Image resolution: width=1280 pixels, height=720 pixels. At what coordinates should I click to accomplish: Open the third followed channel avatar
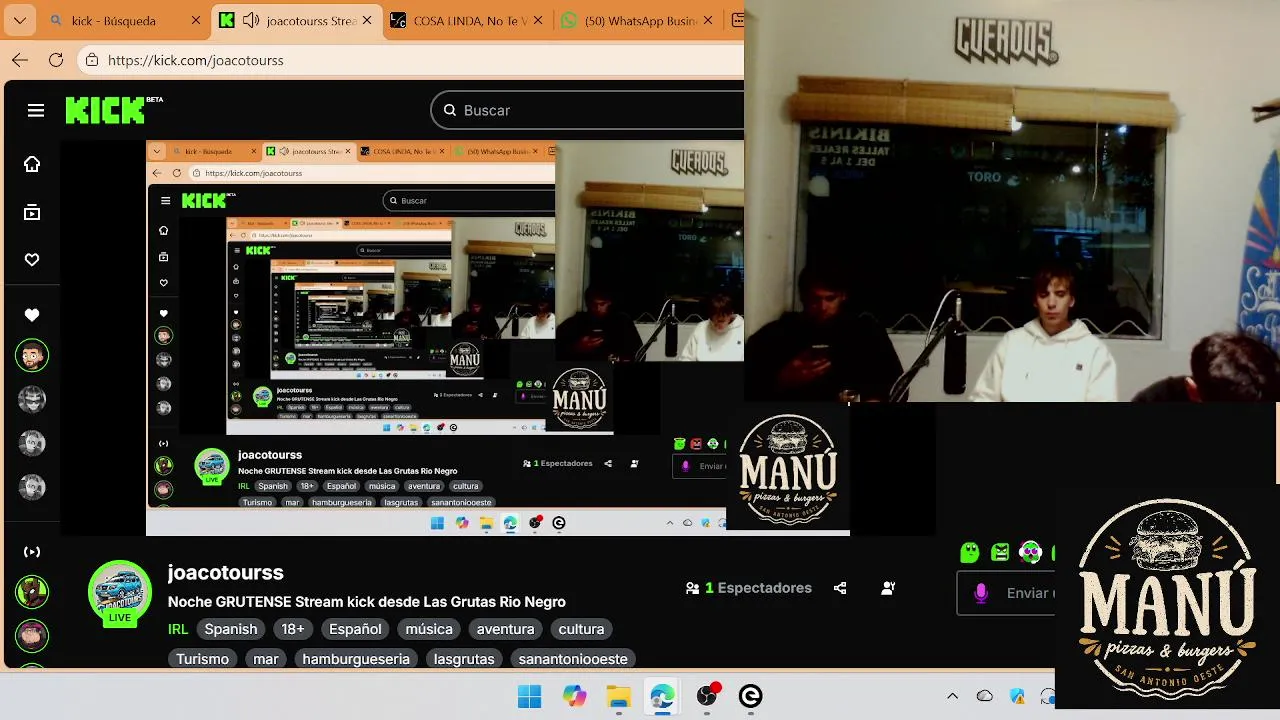tap(32, 443)
